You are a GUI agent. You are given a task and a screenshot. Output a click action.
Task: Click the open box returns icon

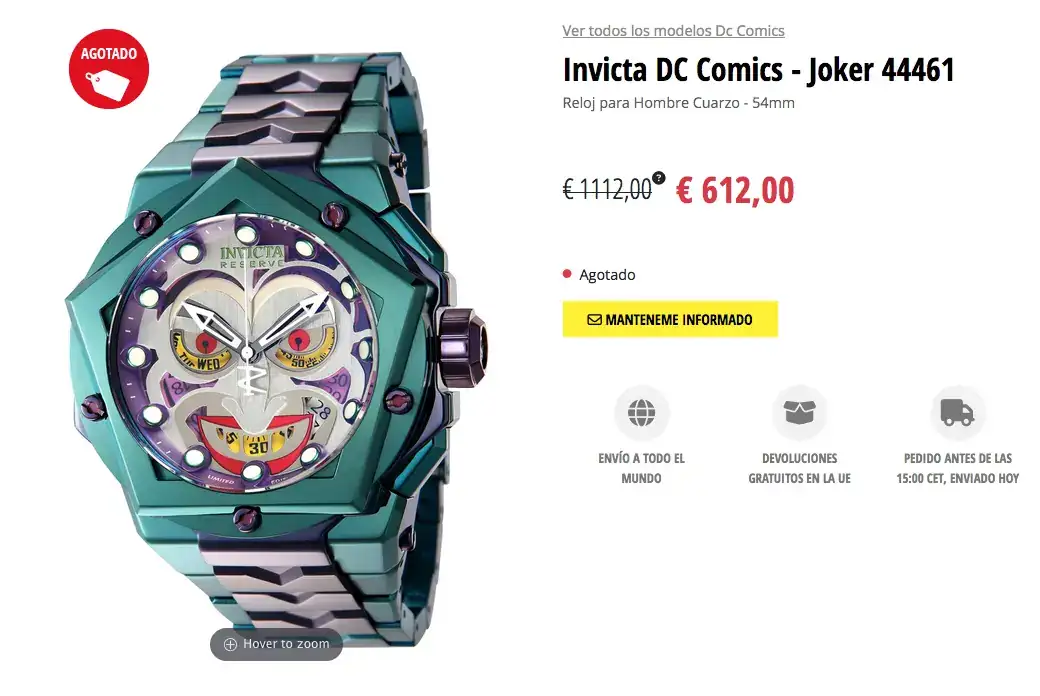pos(799,413)
